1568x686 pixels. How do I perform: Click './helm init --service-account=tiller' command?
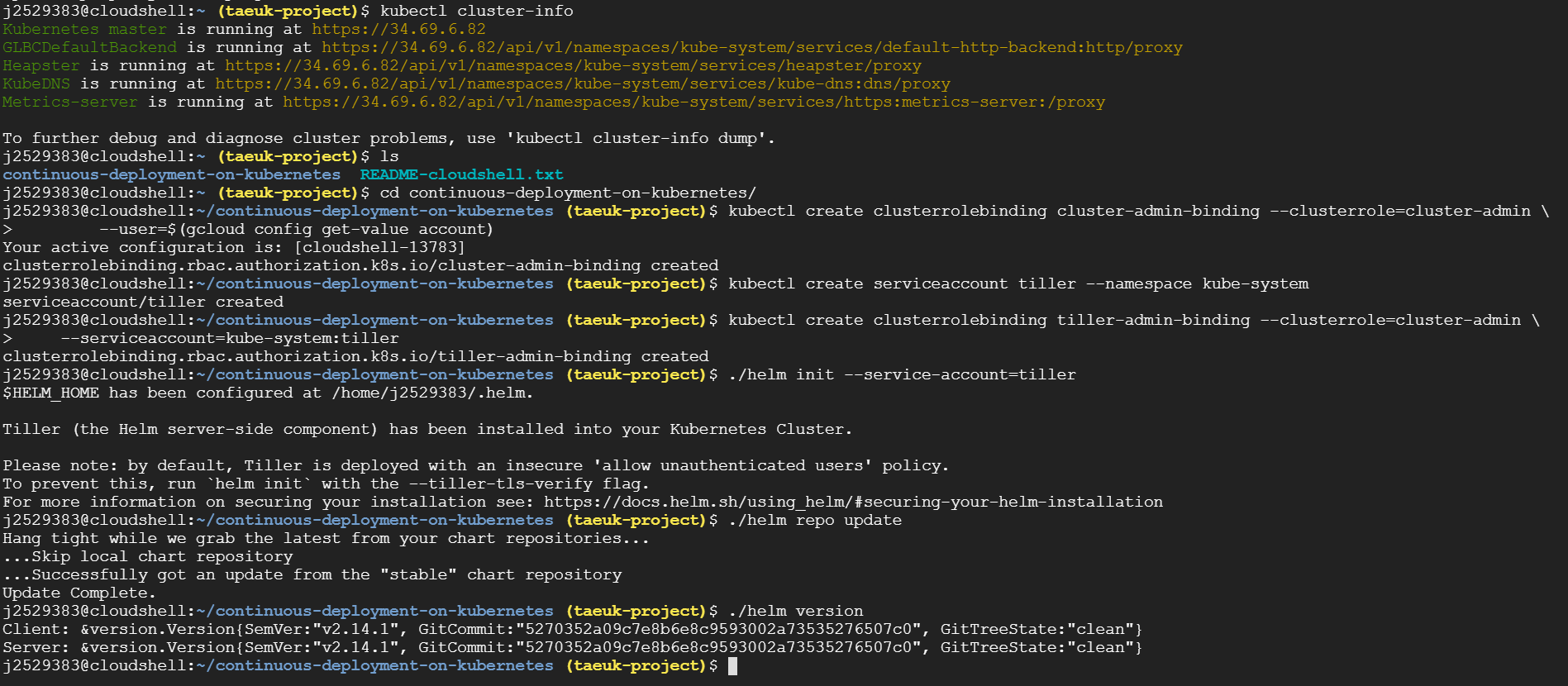pyautogui.click(x=902, y=374)
